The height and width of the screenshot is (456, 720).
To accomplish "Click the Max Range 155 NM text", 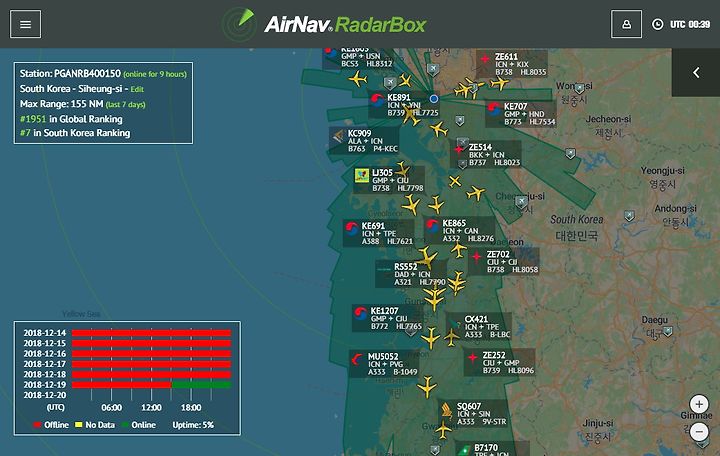I will [62, 104].
